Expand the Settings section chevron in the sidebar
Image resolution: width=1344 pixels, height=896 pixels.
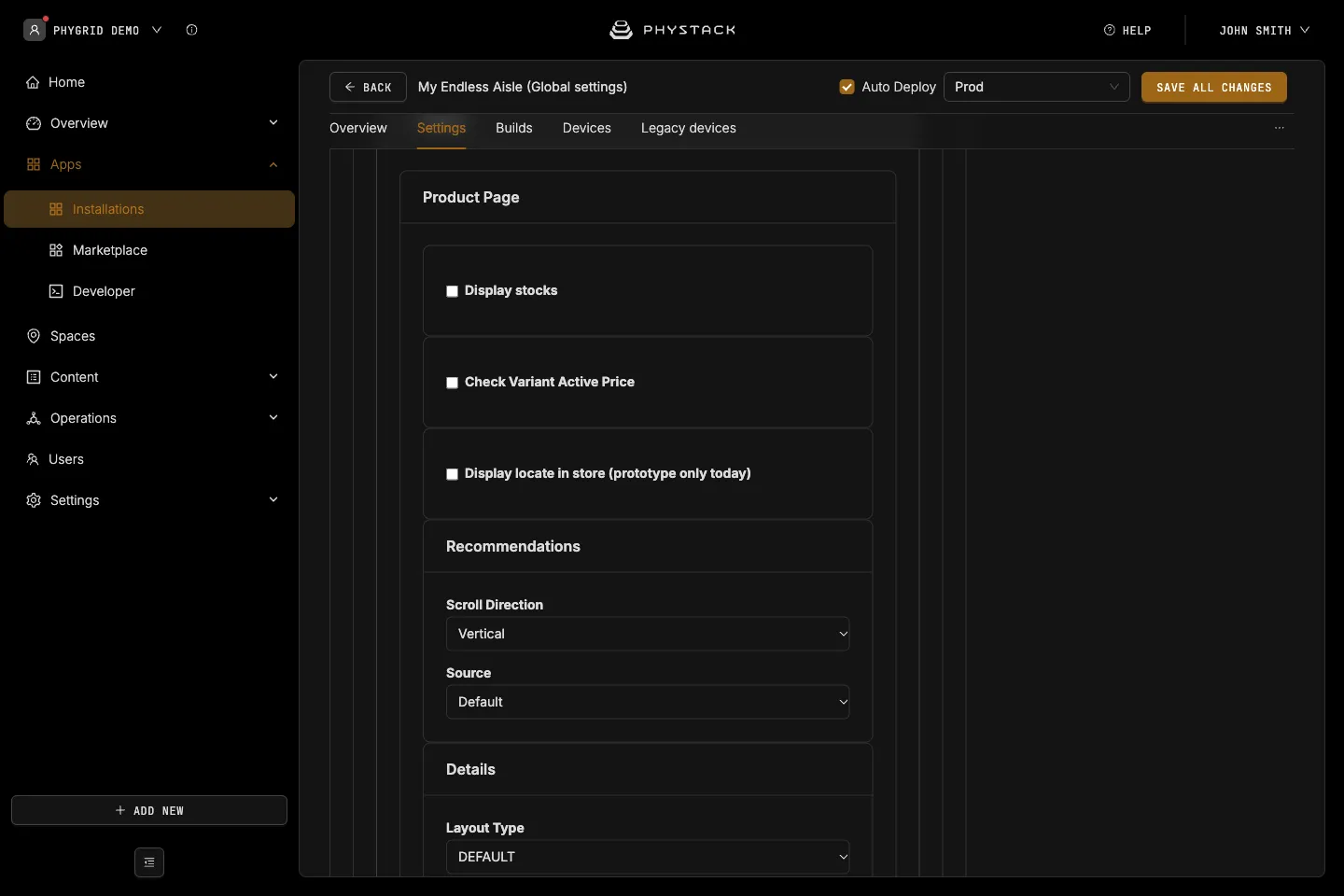273,500
